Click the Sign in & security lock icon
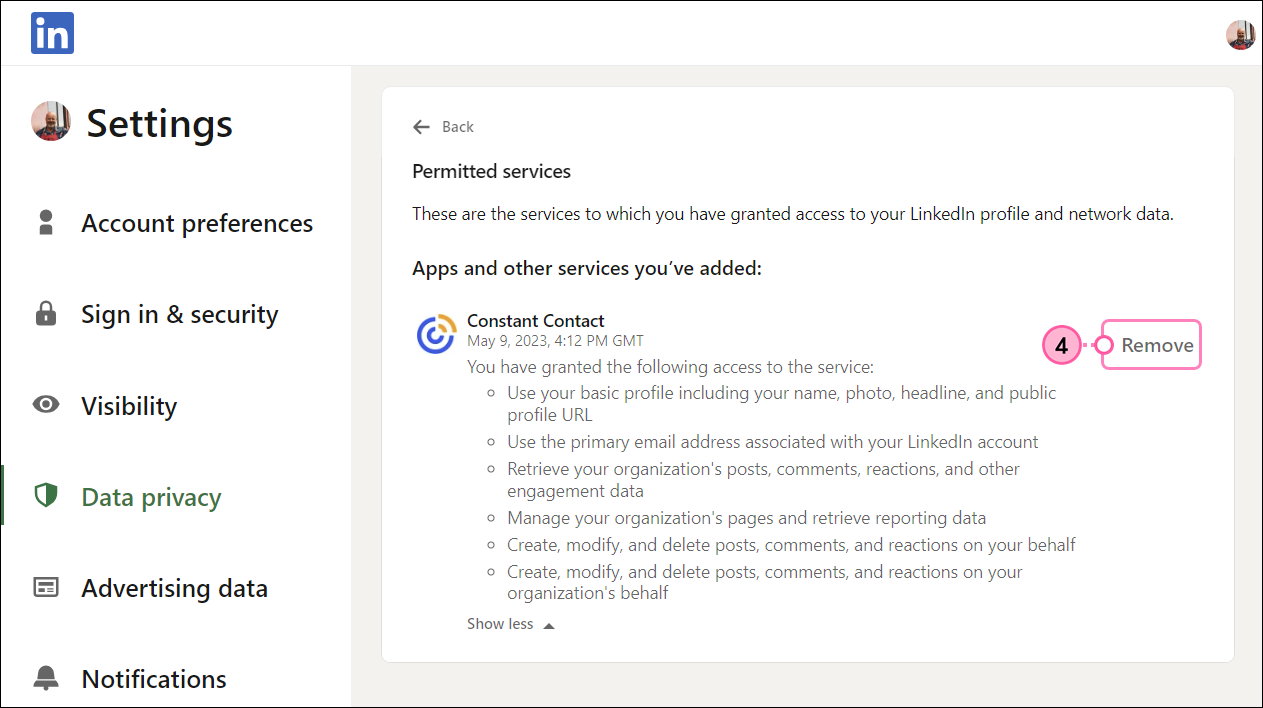 (46, 314)
